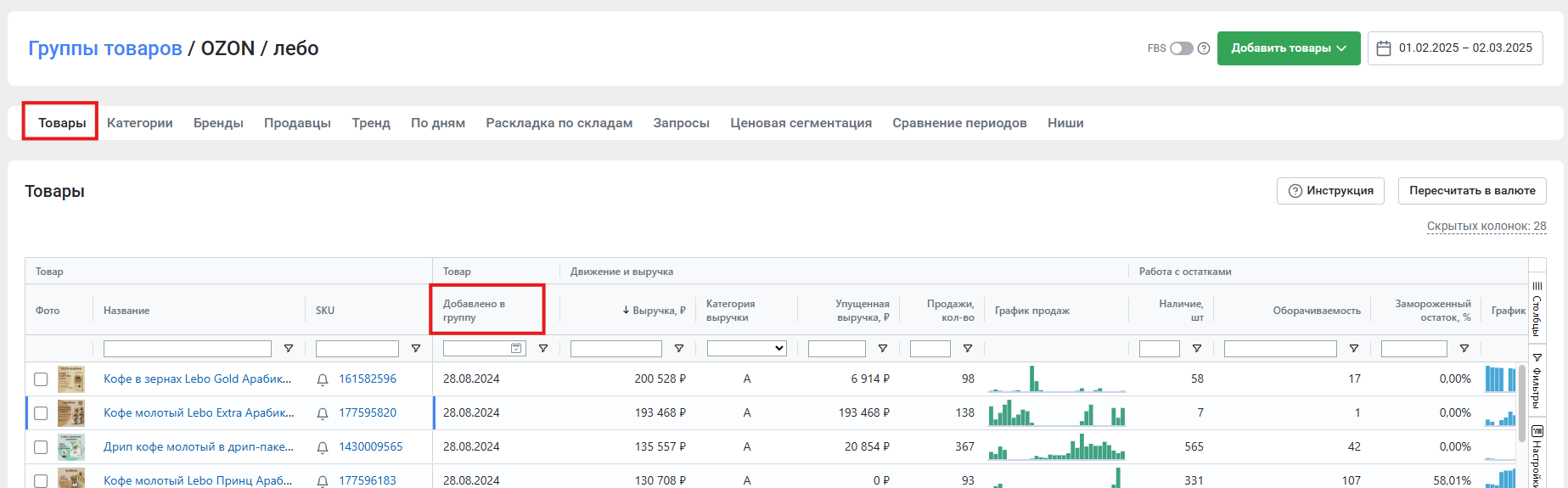Screen dimensions: 1568x488
Task: Switch to the Товары tab
Action: (x=62, y=123)
